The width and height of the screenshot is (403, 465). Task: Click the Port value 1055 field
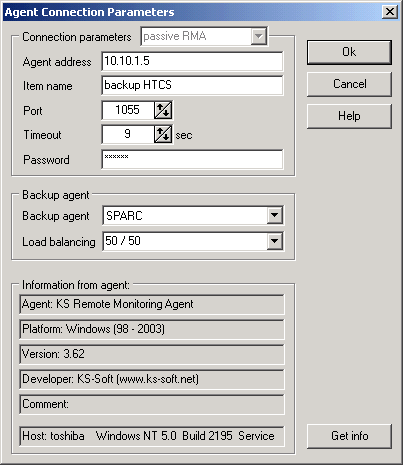[128, 110]
